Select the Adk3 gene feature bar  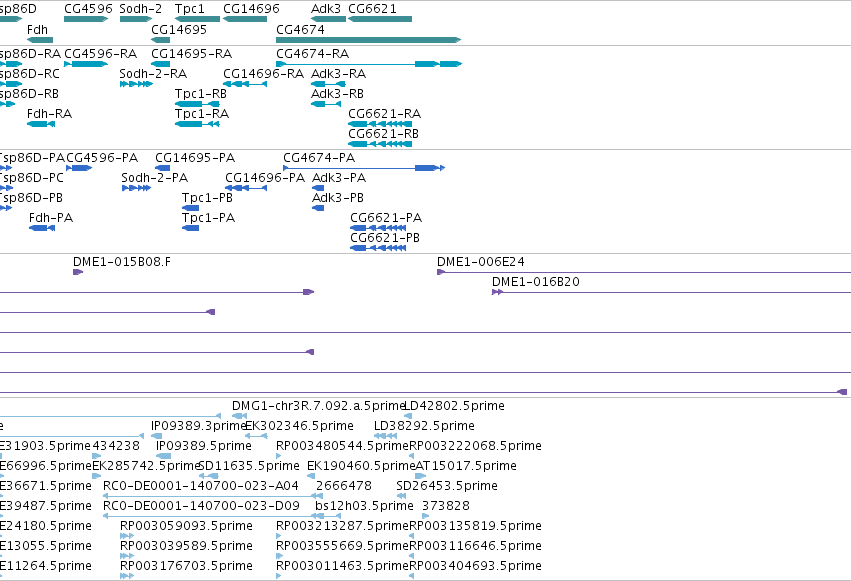pos(328,19)
